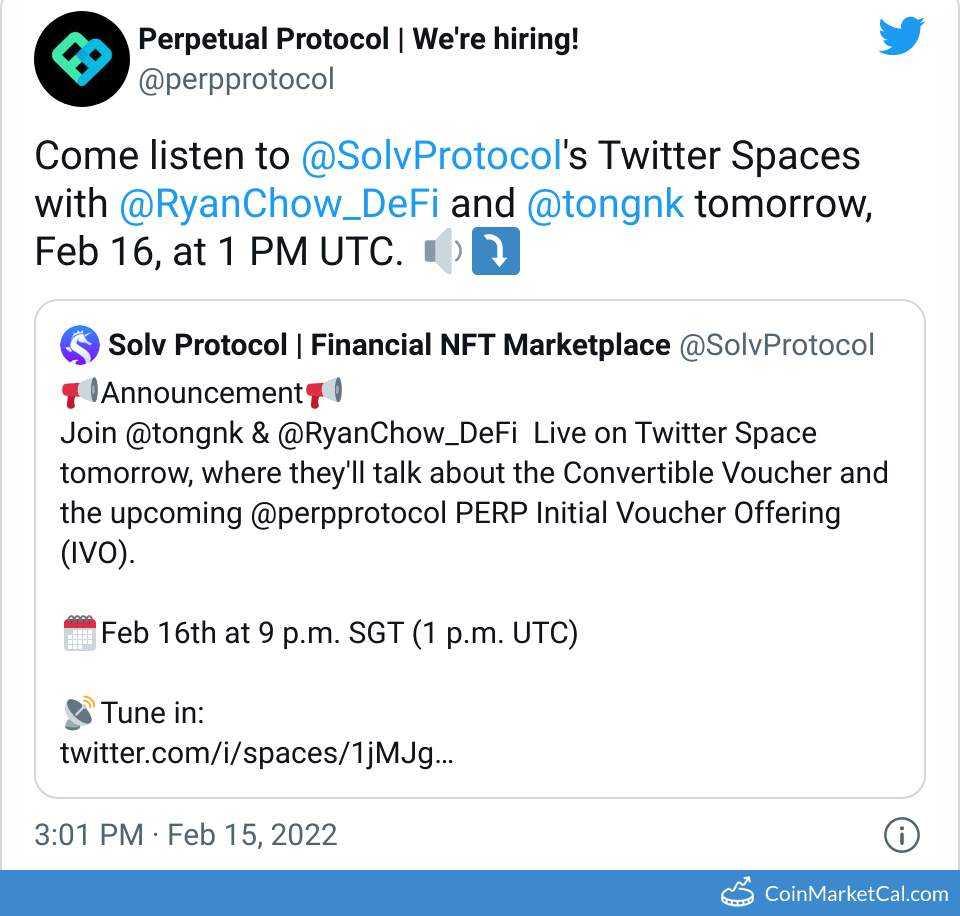Open the @tongnk mention link

pyautogui.click(x=604, y=204)
